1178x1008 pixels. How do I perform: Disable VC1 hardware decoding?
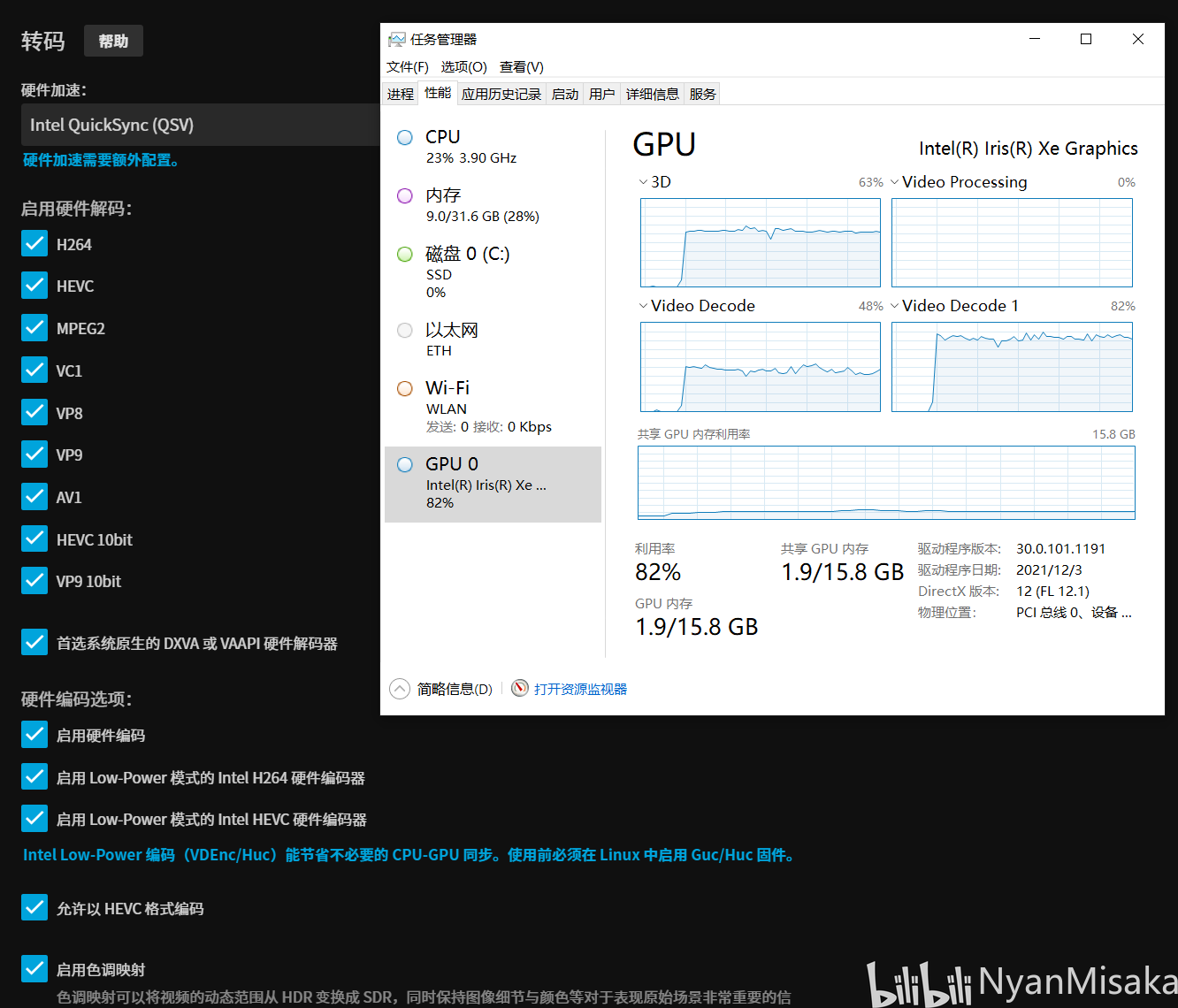pyautogui.click(x=34, y=370)
